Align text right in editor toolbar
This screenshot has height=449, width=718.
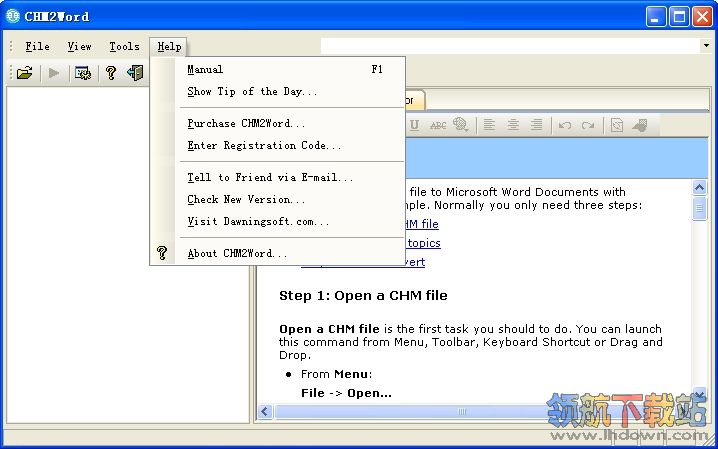click(537, 124)
